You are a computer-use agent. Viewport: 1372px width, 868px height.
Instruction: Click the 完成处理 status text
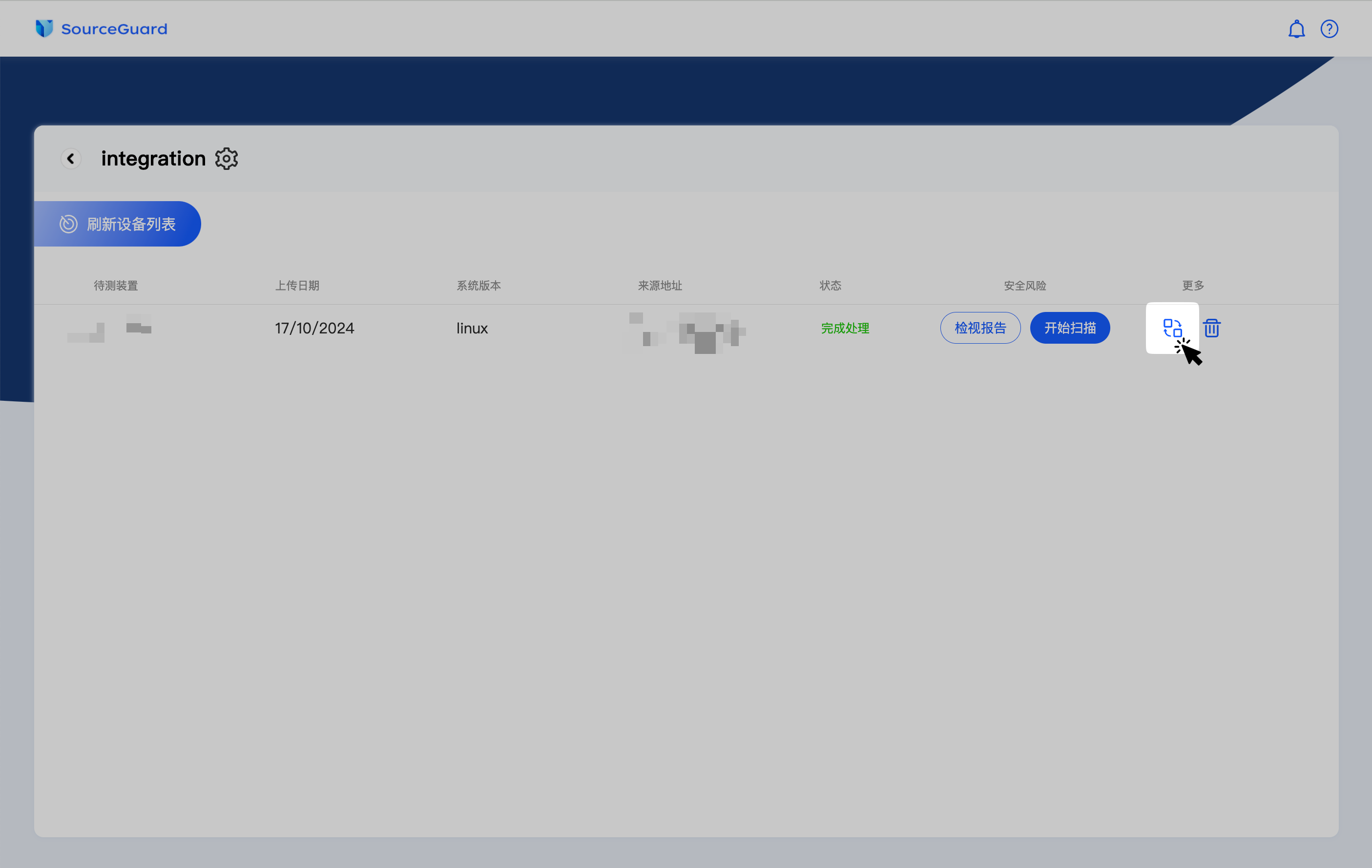point(845,328)
